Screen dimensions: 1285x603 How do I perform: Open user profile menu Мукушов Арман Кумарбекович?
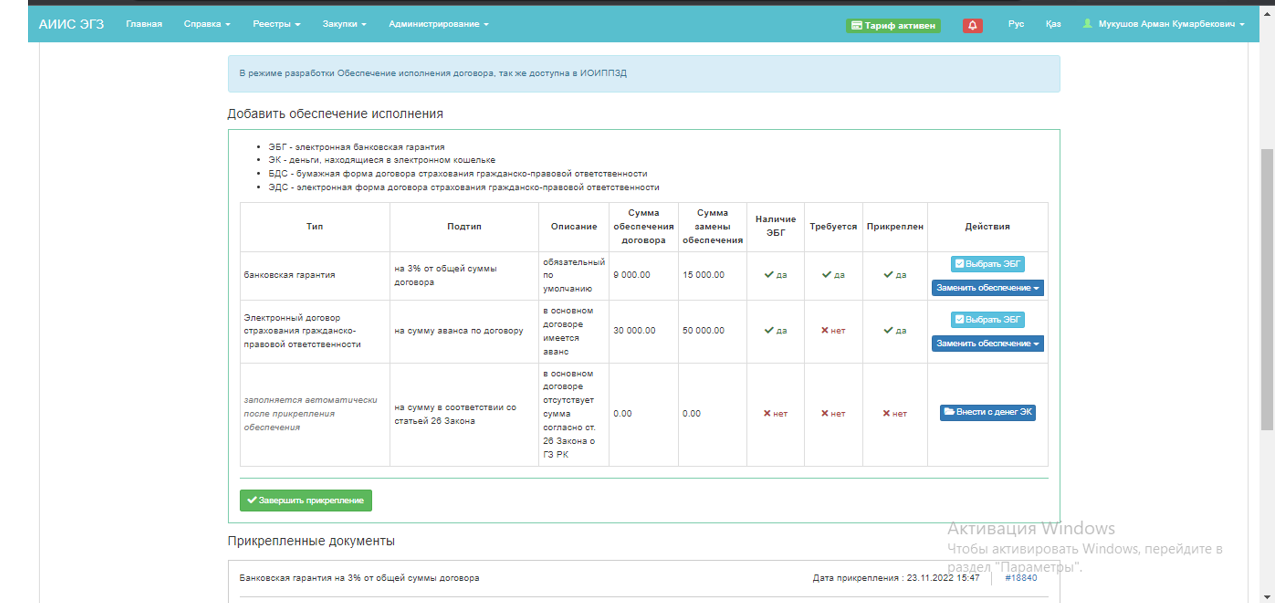(x=1164, y=24)
